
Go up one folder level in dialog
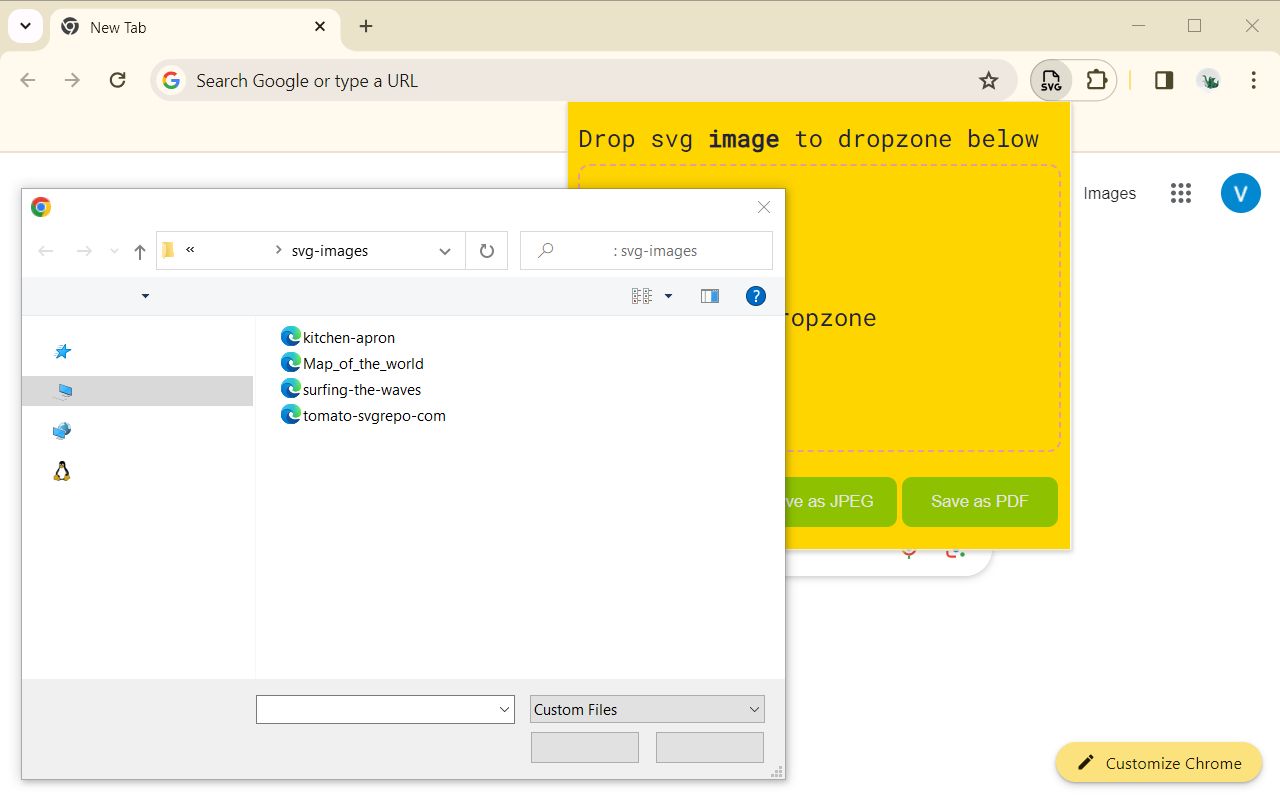[140, 252]
